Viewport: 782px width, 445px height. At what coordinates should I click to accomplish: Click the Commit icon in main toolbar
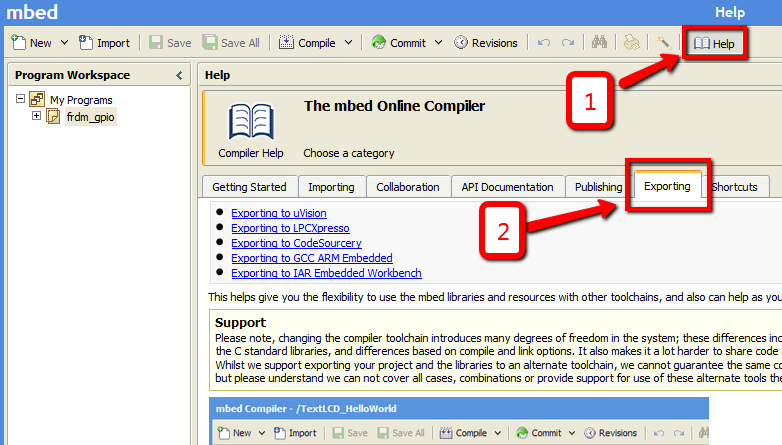click(379, 43)
